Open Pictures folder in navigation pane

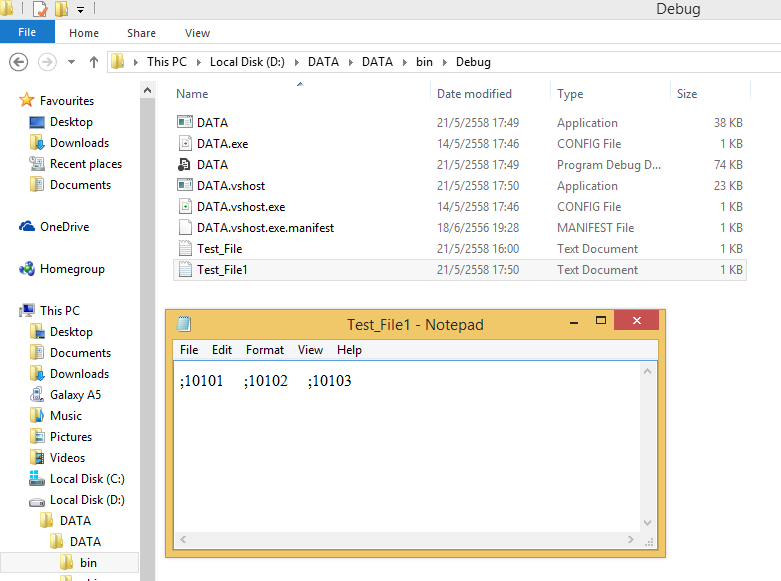point(71,436)
